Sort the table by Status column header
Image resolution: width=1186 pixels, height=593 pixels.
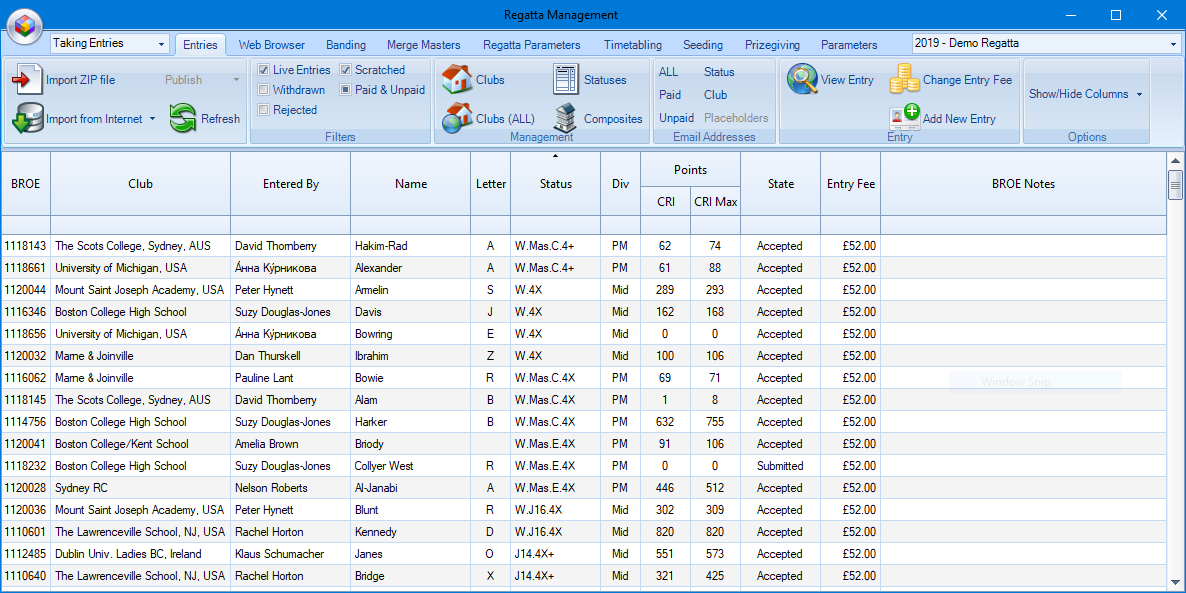click(x=556, y=184)
